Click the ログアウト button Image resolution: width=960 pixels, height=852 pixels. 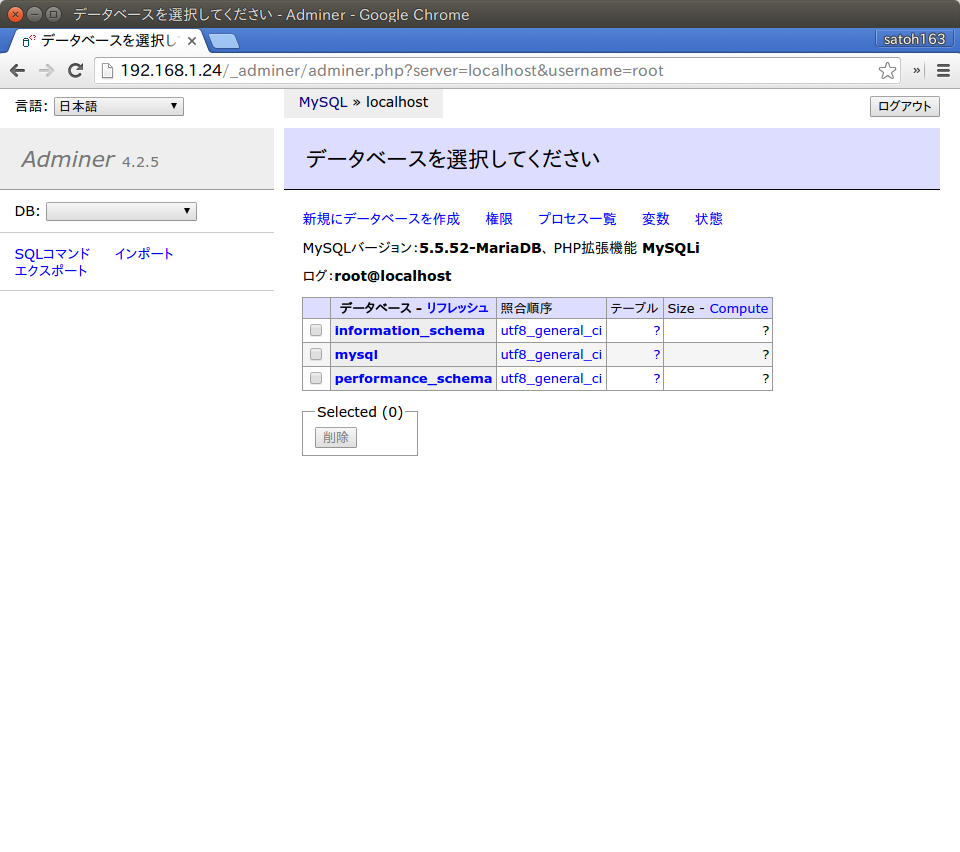pos(904,106)
